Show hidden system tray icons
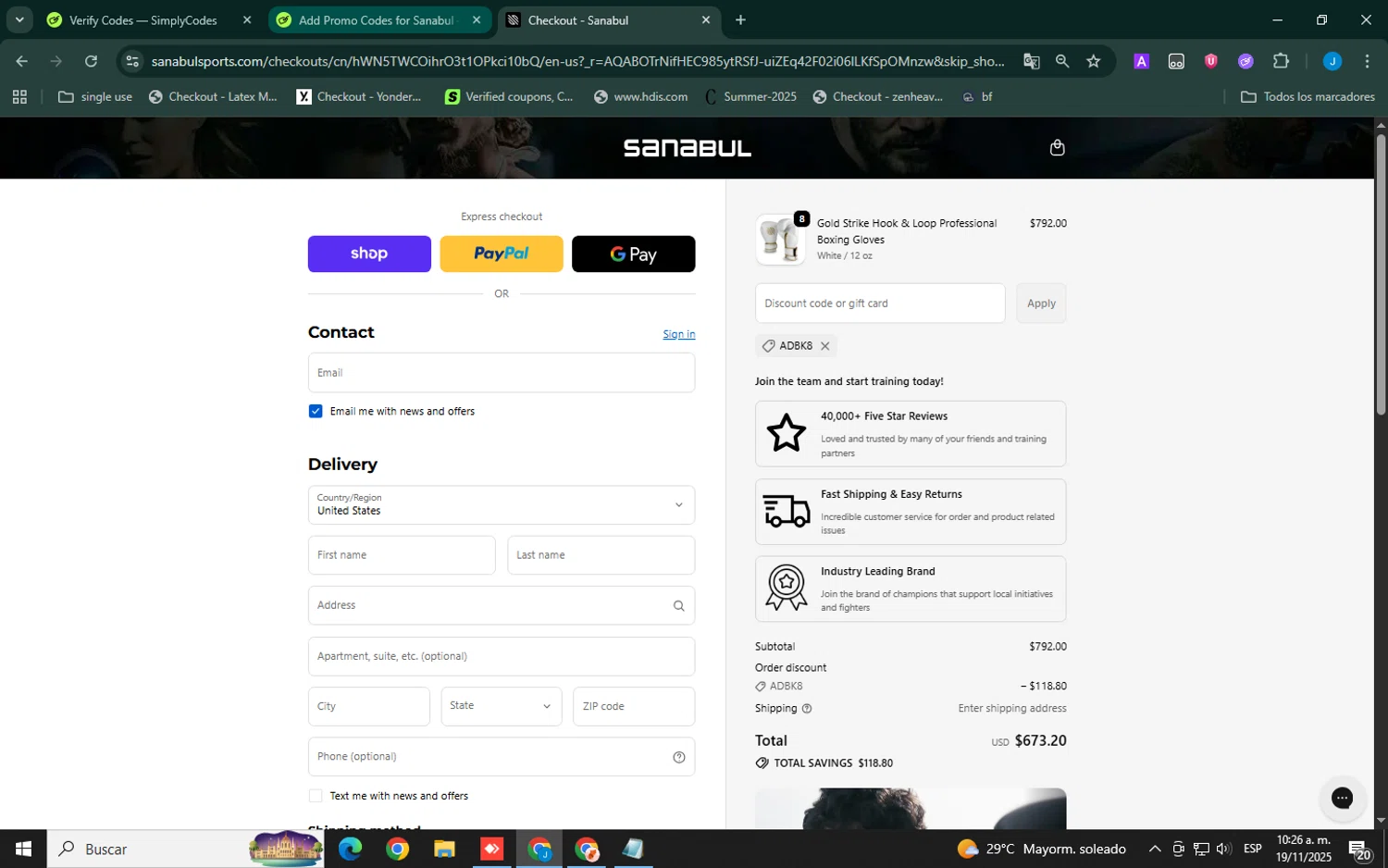Viewport: 1388px width, 868px height. pyautogui.click(x=1154, y=849)
